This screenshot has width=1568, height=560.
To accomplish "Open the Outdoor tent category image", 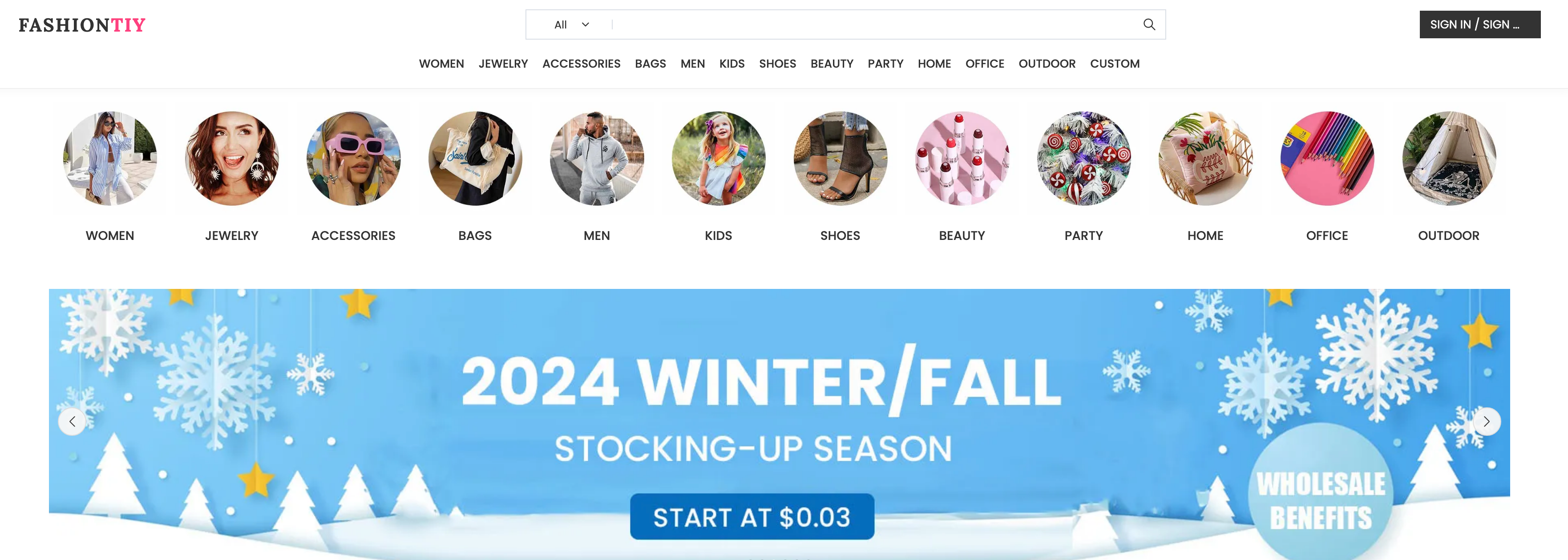I will (x=1449, y=158).
